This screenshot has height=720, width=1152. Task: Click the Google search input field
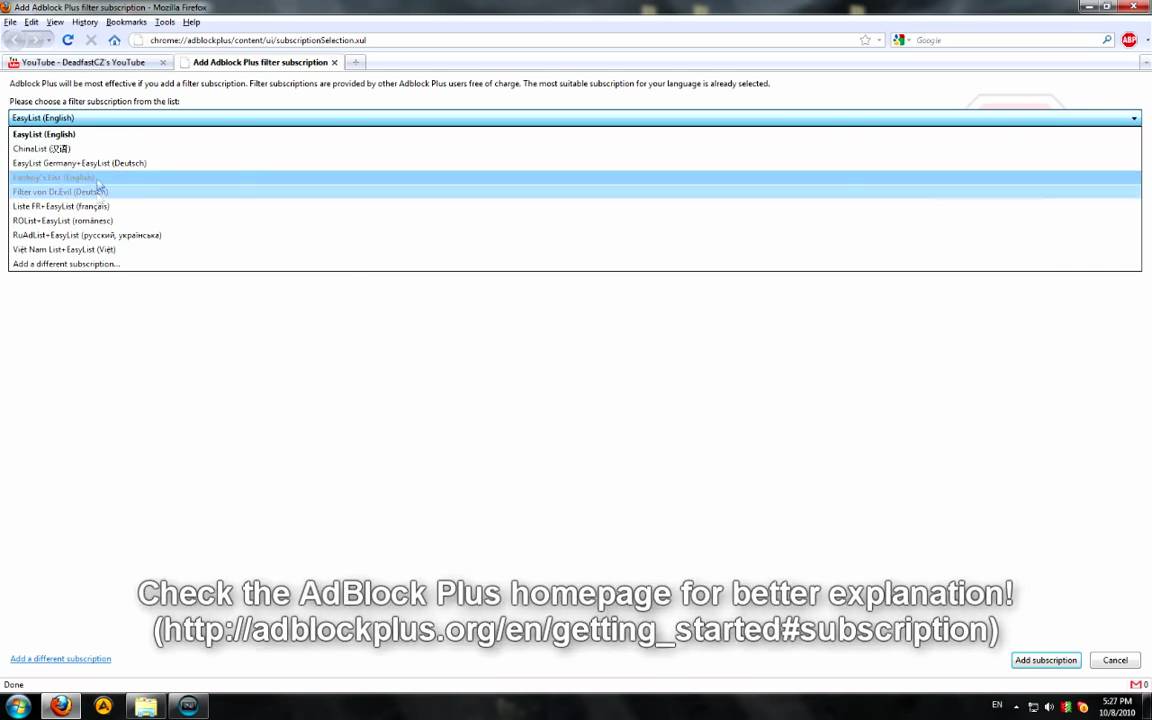point(1007,40)
